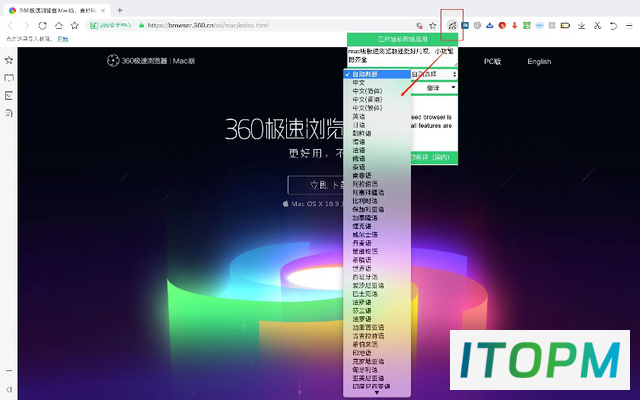The image size is (640, 400).
Task: Click the download now button on page
Action: point(316,185)
